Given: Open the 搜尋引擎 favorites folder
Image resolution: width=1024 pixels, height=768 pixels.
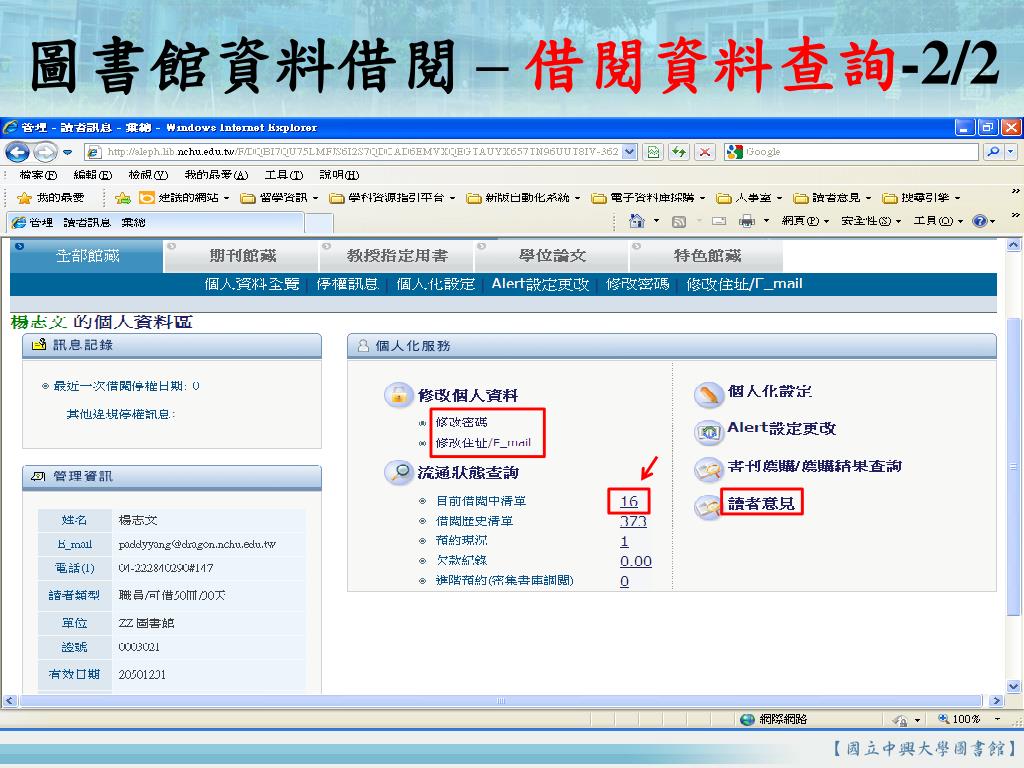Looking at the screenshot, I should point(921,198).
